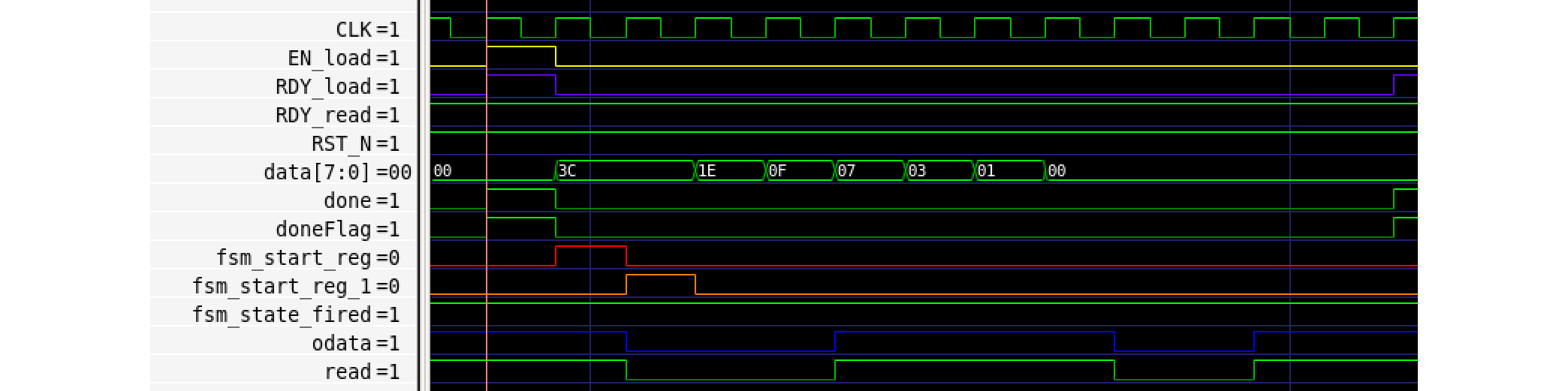Click the data bus segment showing 01
This screenshot has width=1568, height=391.
1009,171
